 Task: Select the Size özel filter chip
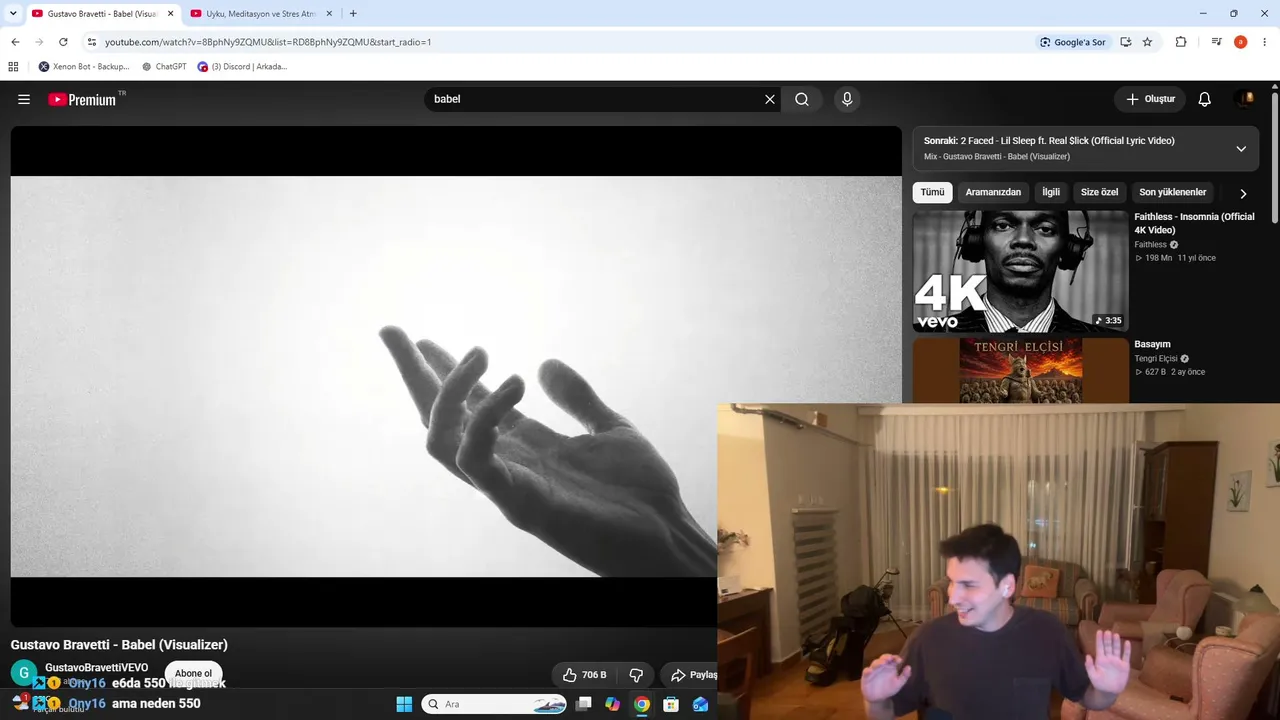point(1099,192)
